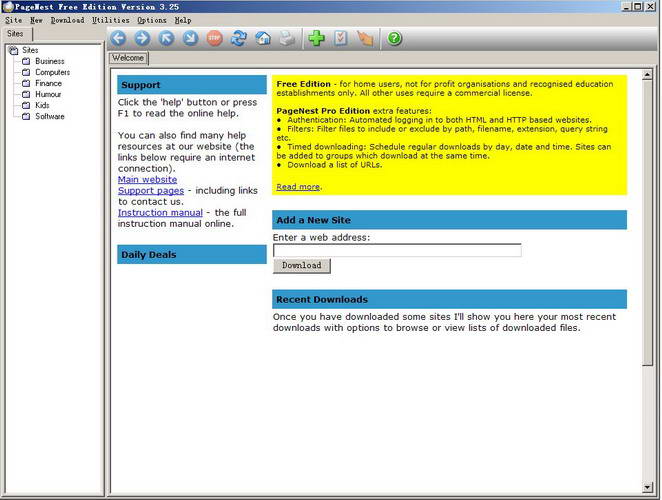Switch to the Sites sidebar tab
Image resolution: width=662 pixels, height=500 pixels.
15,34
